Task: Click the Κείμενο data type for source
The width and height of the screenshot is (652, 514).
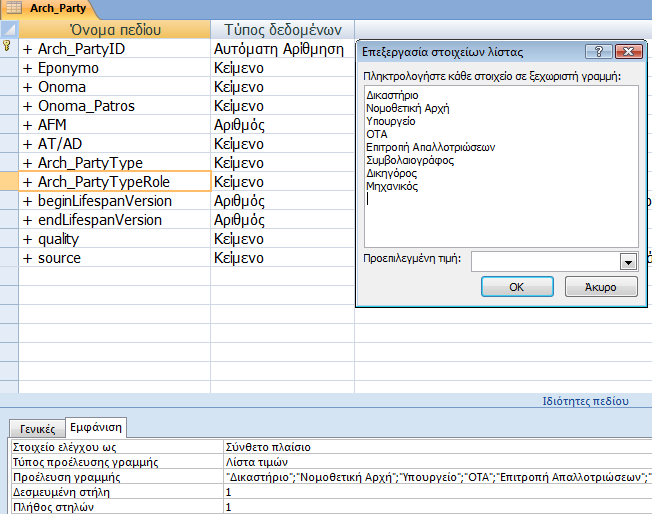Action: [x=283, y=258]
